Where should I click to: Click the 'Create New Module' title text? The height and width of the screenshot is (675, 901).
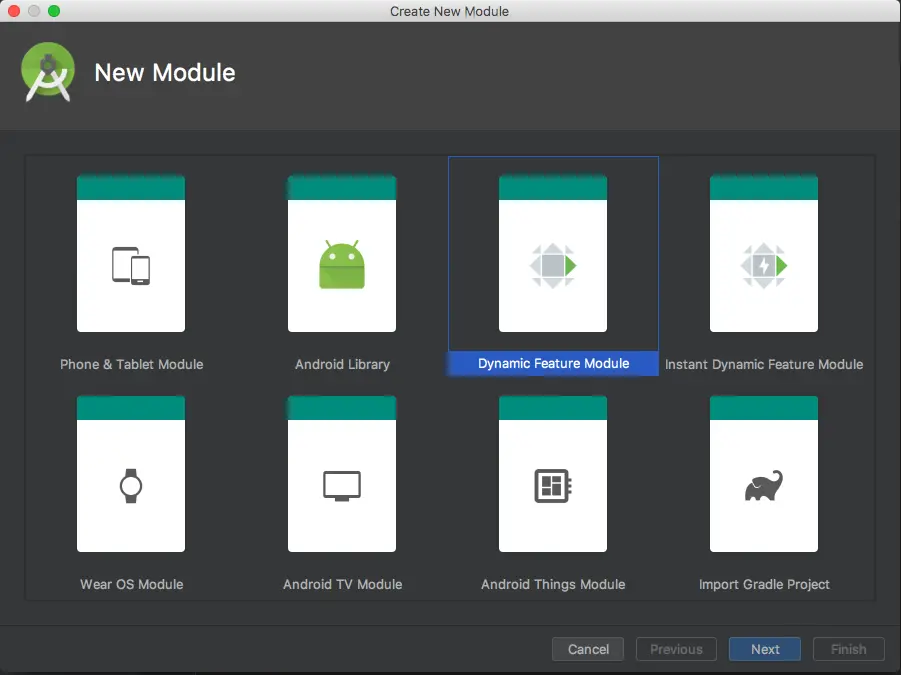coord(449,11)
